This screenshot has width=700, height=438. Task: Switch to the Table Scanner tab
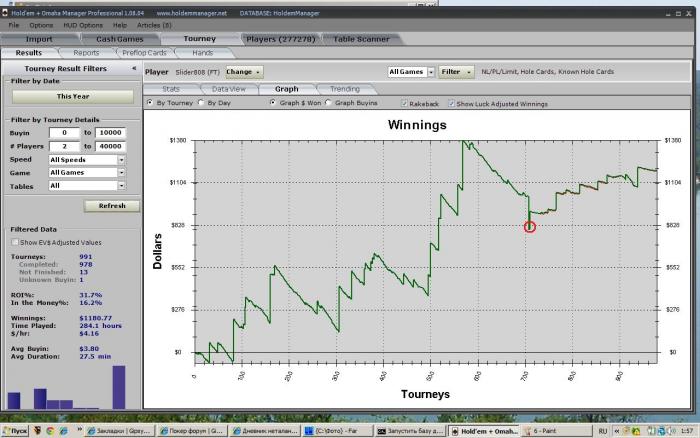[361, 39]
